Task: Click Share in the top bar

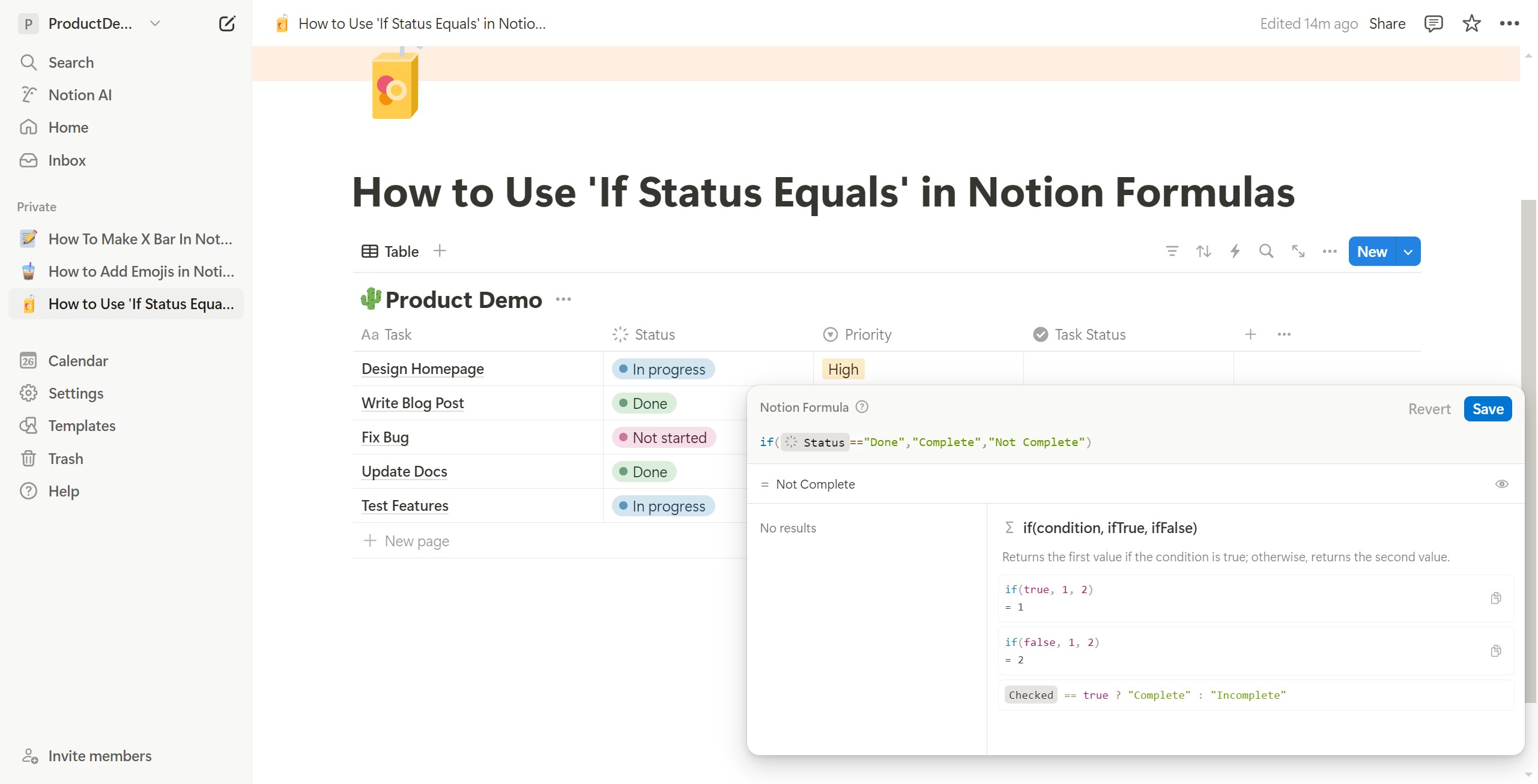Action: (x=1387, y=23)
